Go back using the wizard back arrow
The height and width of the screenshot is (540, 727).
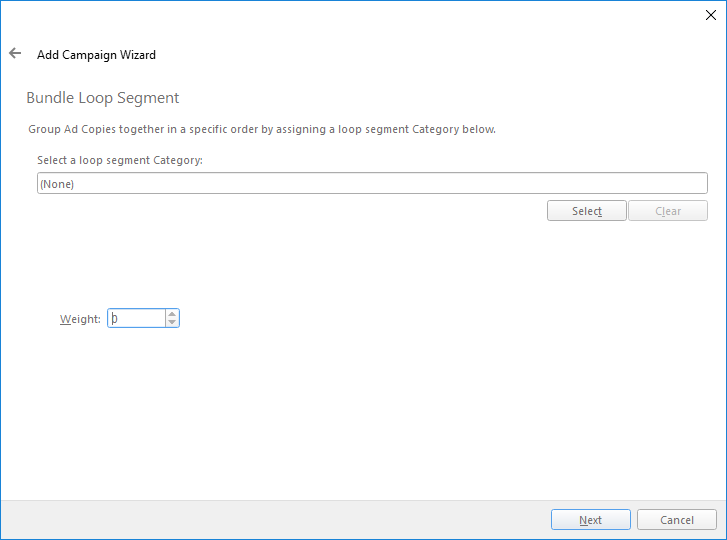[x=15, y=54]
